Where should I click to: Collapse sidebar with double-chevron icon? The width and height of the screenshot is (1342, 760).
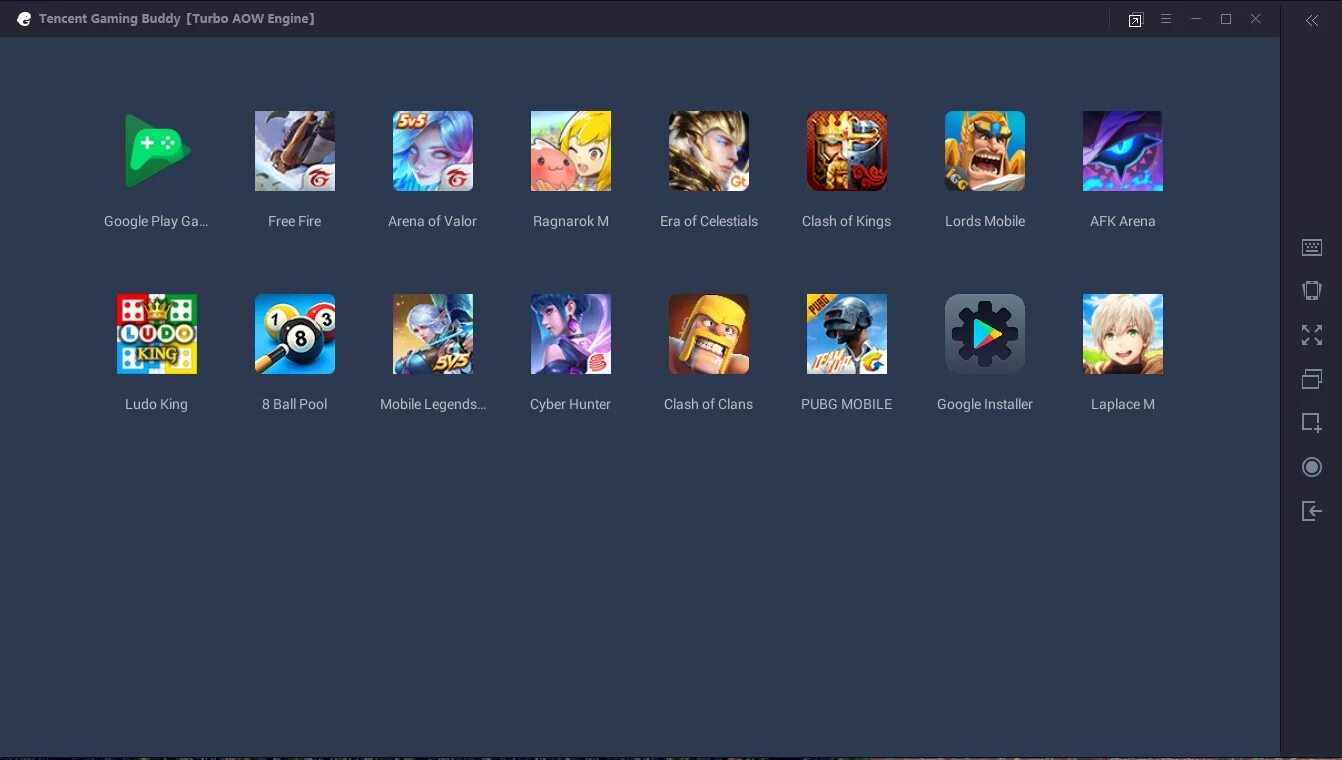(1312, 20)
